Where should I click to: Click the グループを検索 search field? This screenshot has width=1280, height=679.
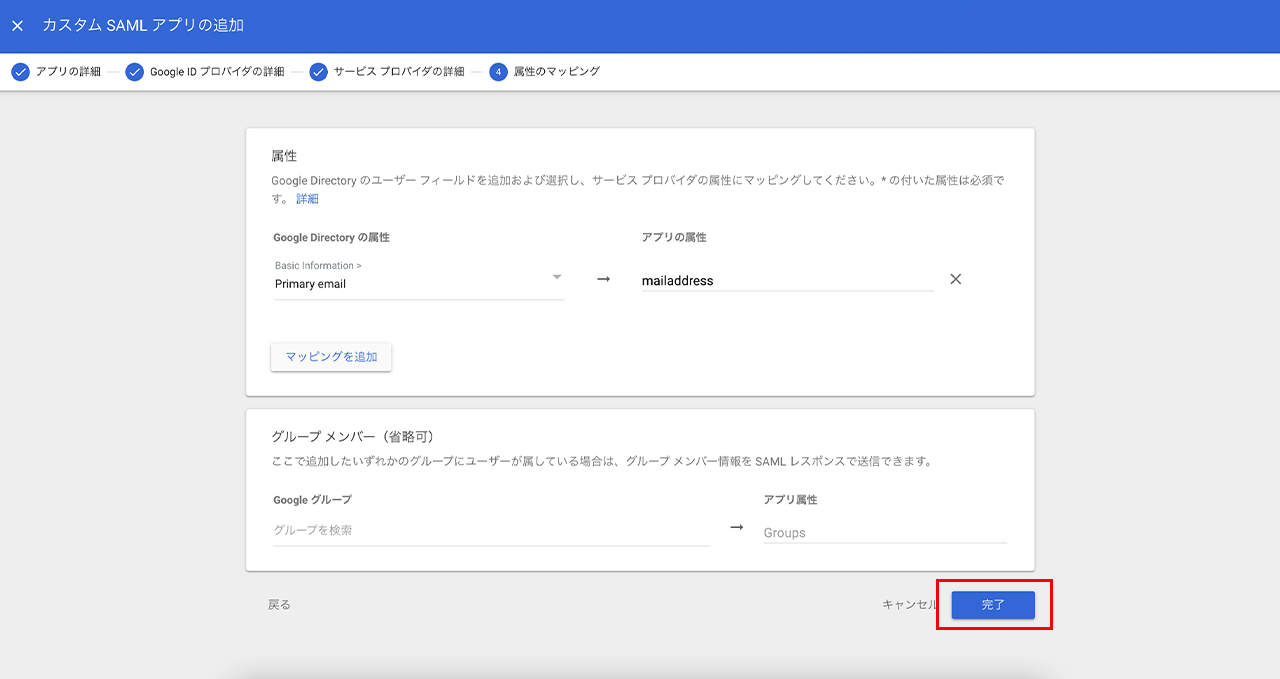[x=490, y=531]
